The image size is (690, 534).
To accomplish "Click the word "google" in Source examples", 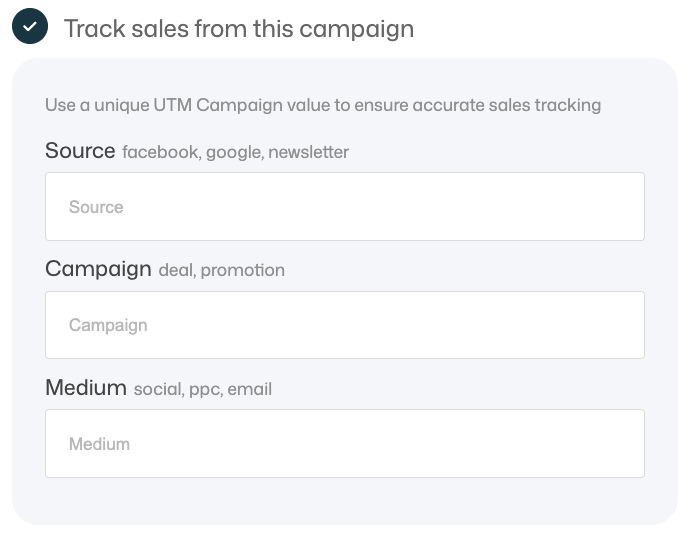I will [x=234, y=153].
